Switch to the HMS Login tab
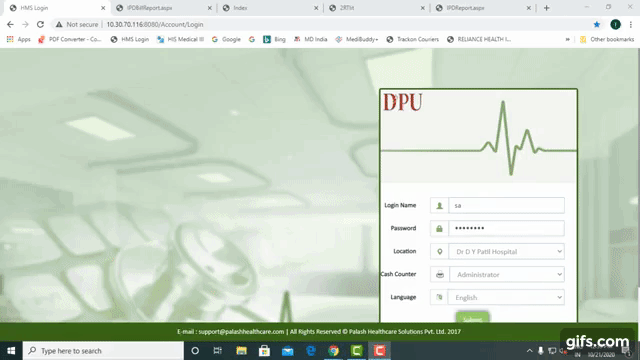The image size is (640, 360). [57, 8]
